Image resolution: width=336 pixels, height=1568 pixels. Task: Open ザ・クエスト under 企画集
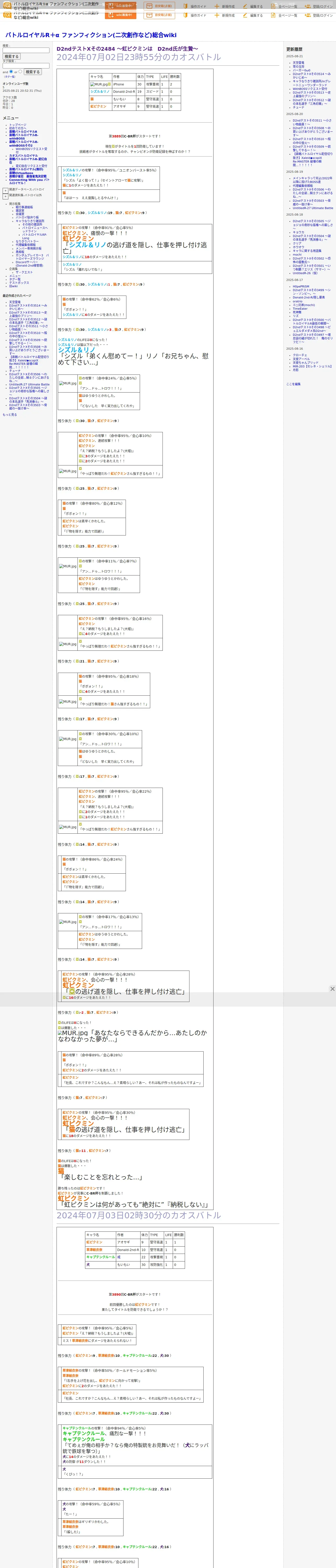(24, 272)
